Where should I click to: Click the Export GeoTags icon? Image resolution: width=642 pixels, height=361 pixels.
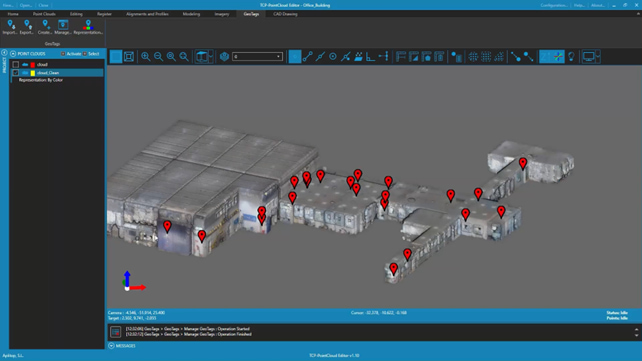27,27
